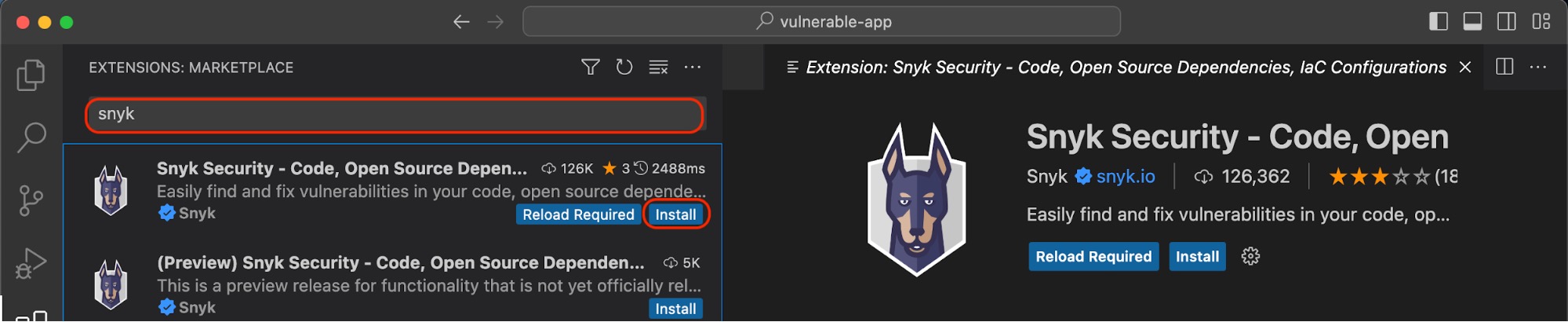
Task: Click Install button on extension detail page
Action: 1198,257
